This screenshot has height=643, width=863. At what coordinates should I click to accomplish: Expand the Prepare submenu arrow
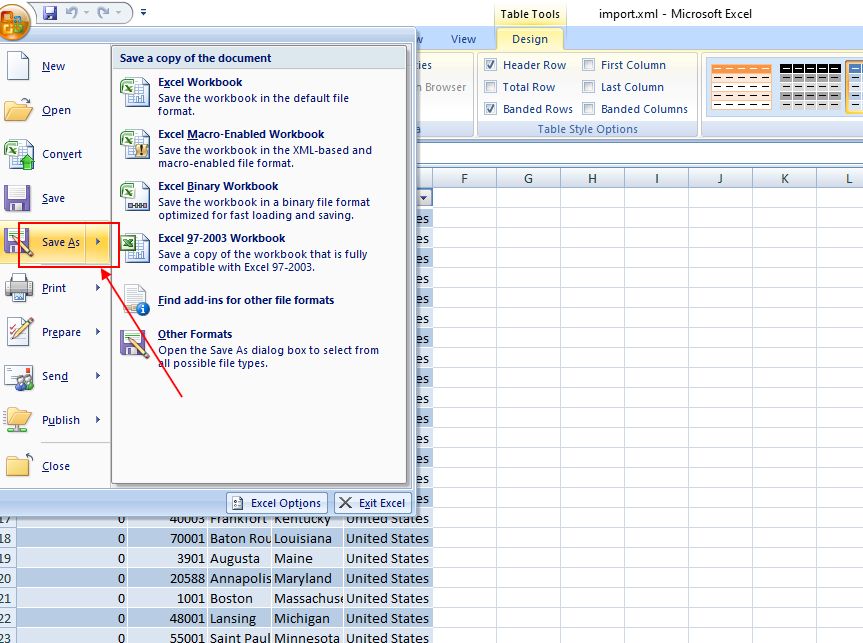point(98,331)
